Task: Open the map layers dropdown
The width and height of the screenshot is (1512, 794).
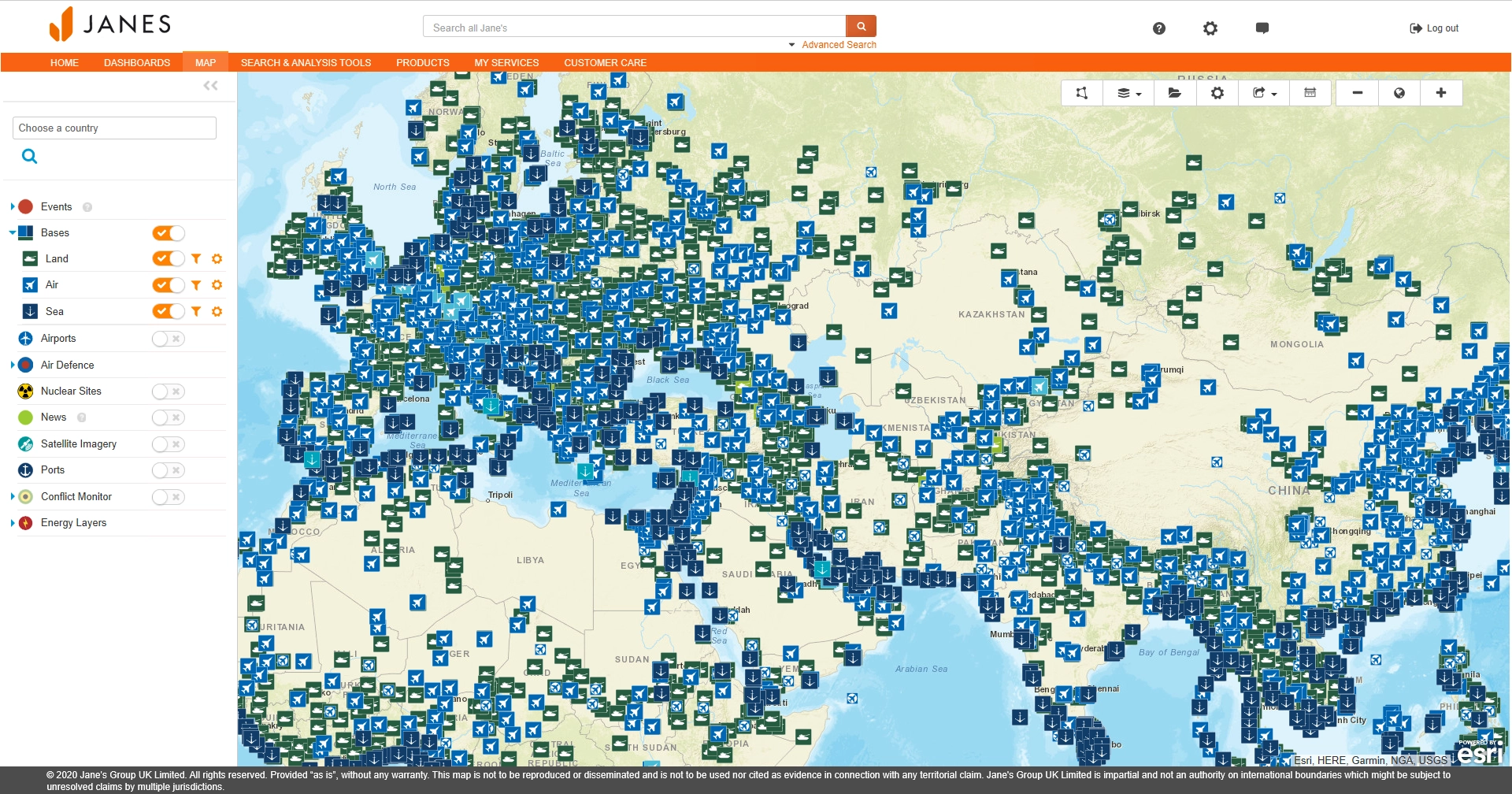Action: [1128, 93]
